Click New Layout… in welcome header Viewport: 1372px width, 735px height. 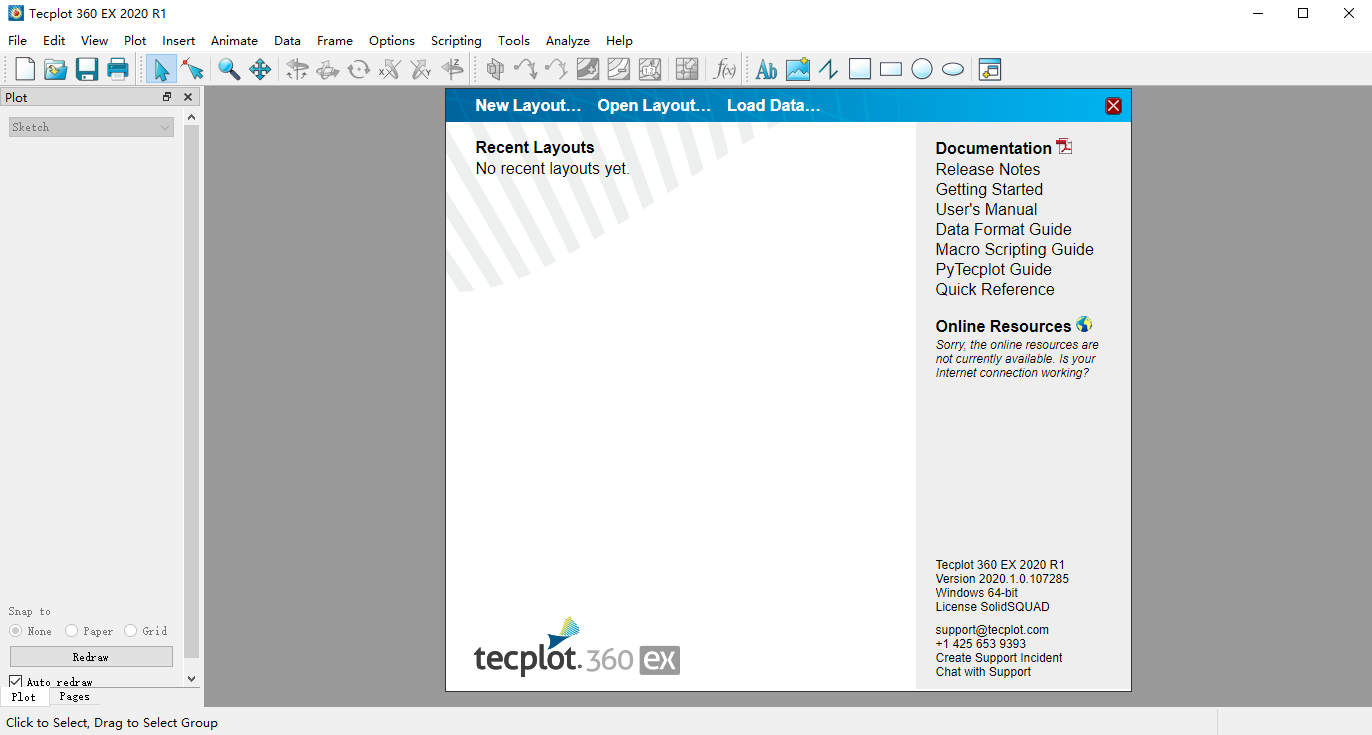(x=528, y=106)
